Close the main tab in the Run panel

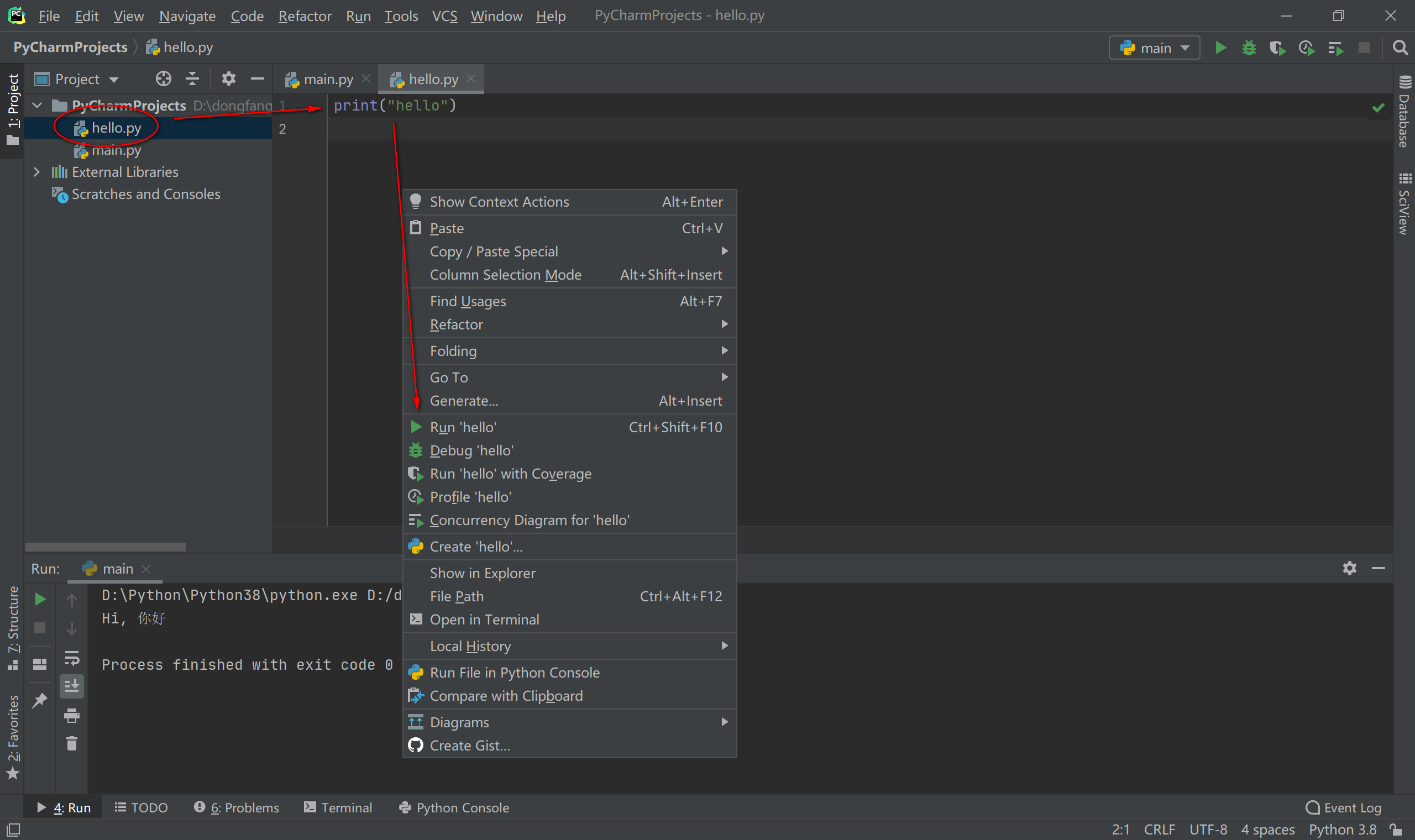click(x=146, y=569)
